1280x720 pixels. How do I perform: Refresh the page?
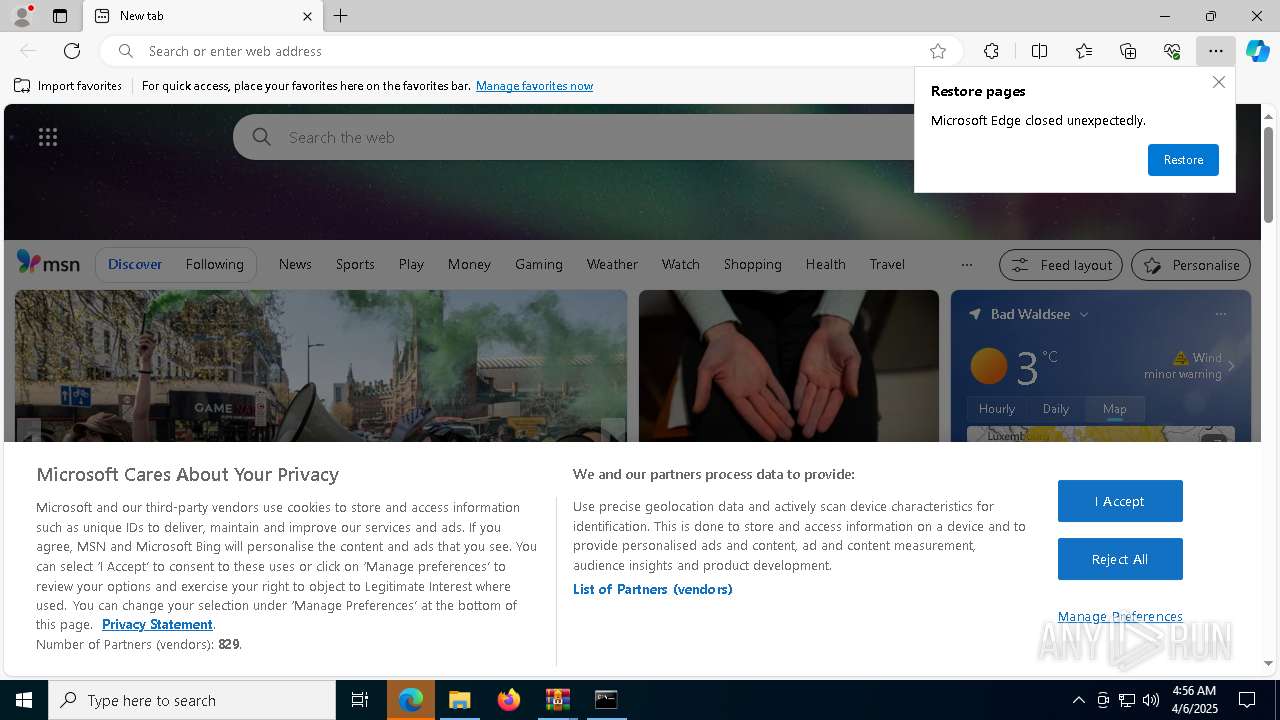pos(72,51)
